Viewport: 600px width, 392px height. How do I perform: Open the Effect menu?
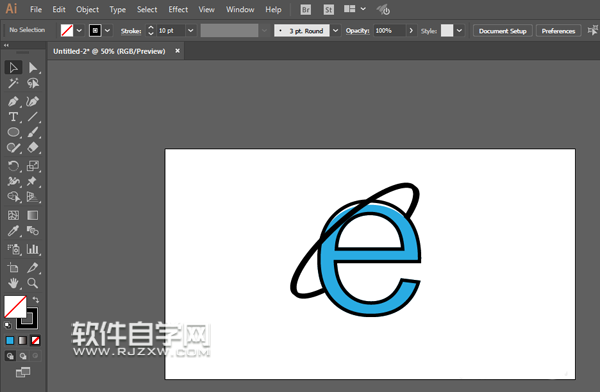point(178,10)
